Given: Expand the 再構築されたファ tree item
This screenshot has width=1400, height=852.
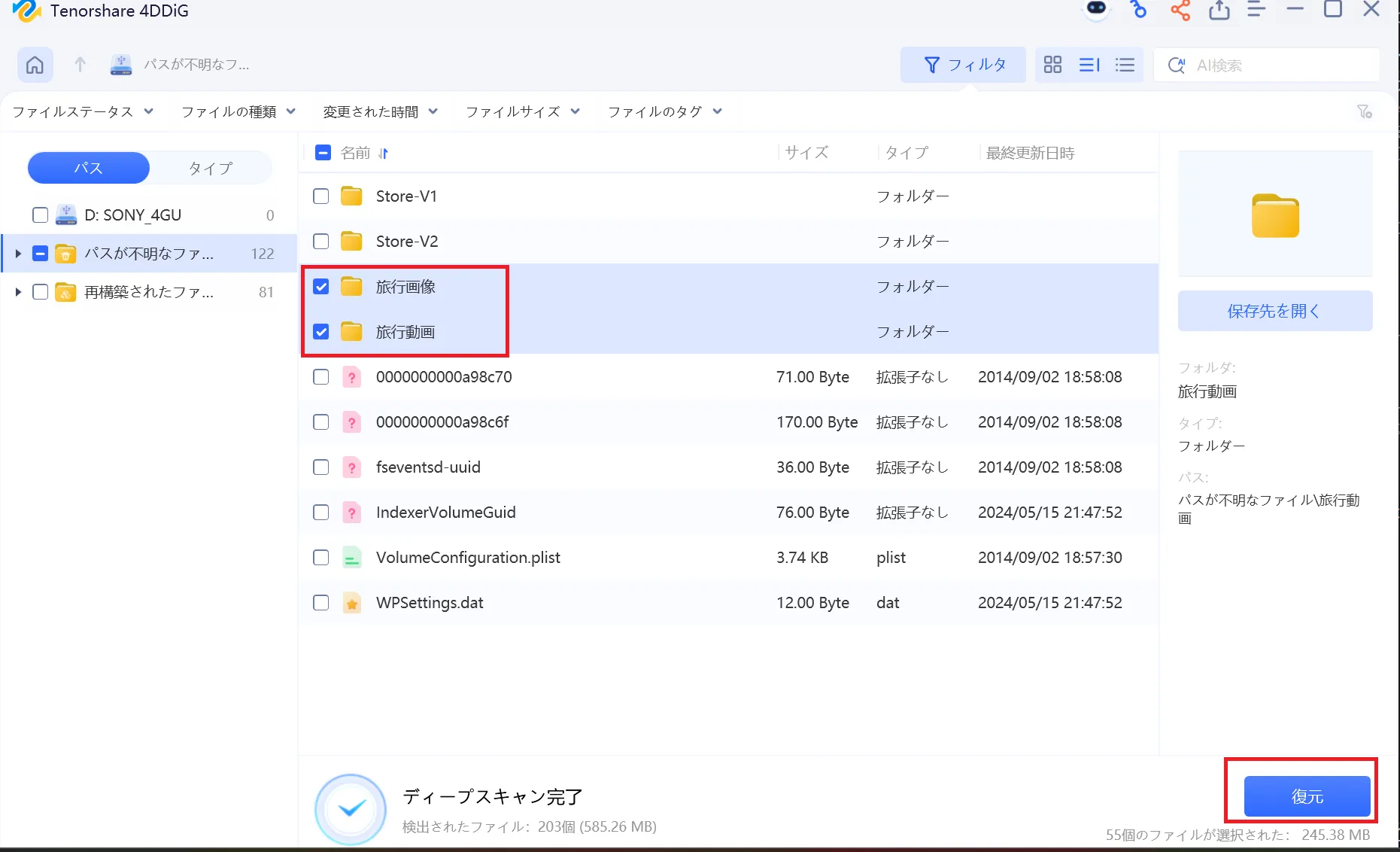Looking at the screenshot, I should click(x=17, y=292).
